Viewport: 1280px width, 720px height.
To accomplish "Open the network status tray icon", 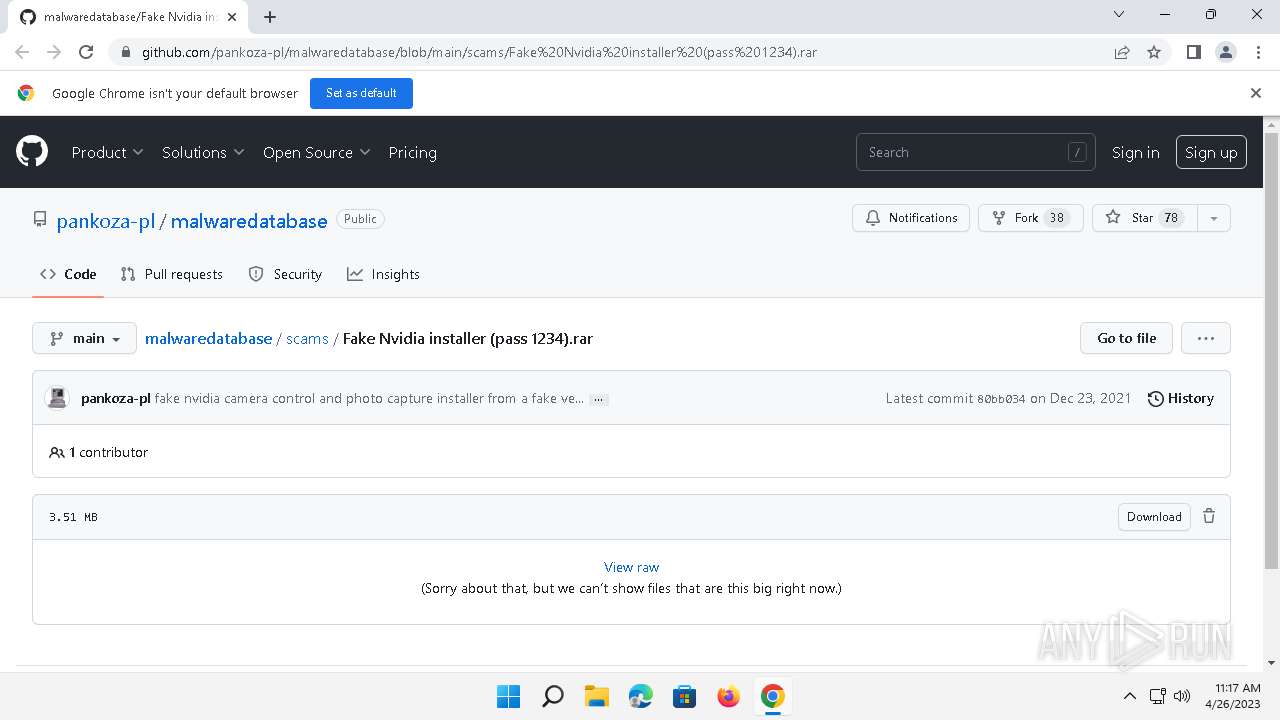I will point(1157,696).
